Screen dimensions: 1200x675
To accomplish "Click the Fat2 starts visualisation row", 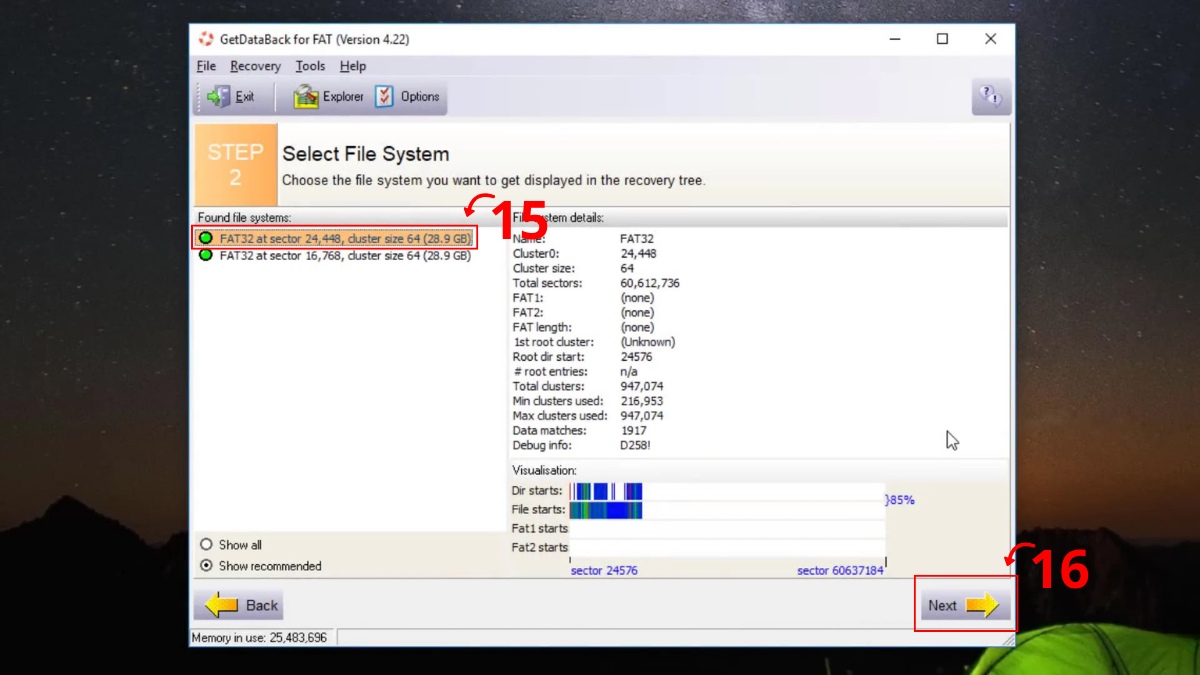I will pos(727,547).
